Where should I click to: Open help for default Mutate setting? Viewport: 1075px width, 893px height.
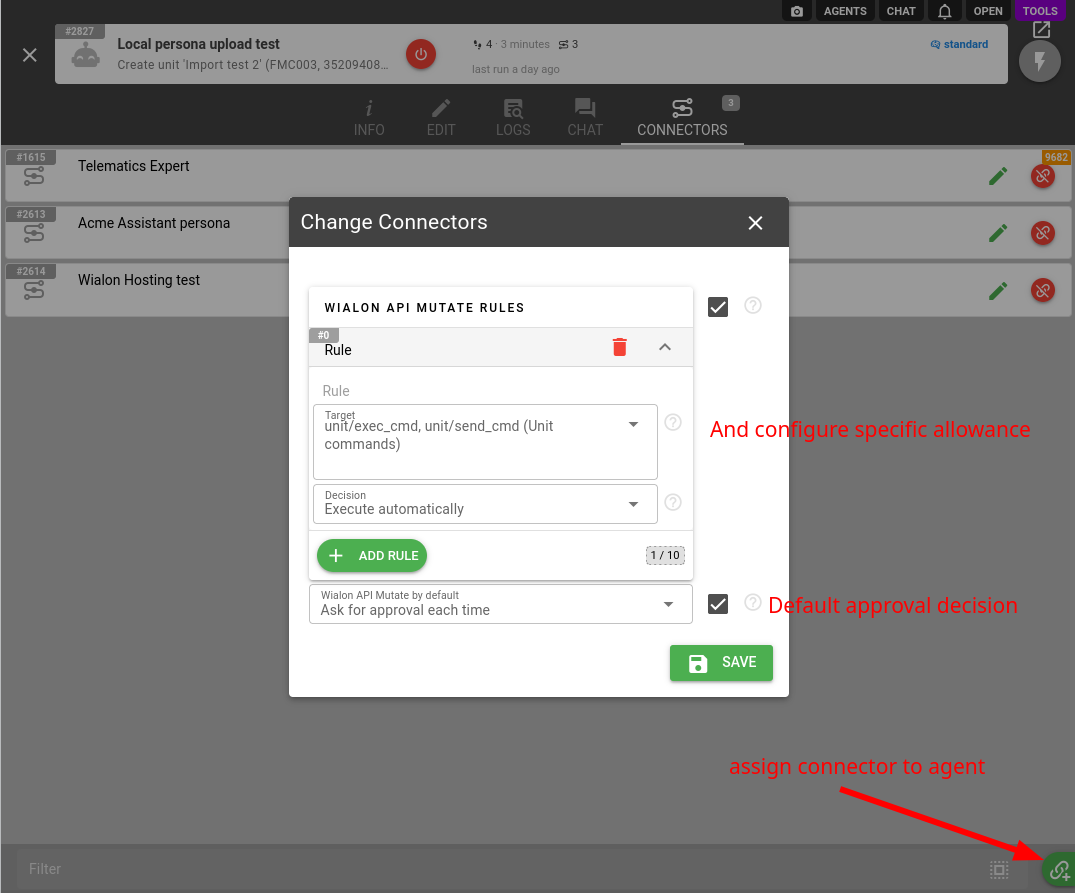[753, 602]
